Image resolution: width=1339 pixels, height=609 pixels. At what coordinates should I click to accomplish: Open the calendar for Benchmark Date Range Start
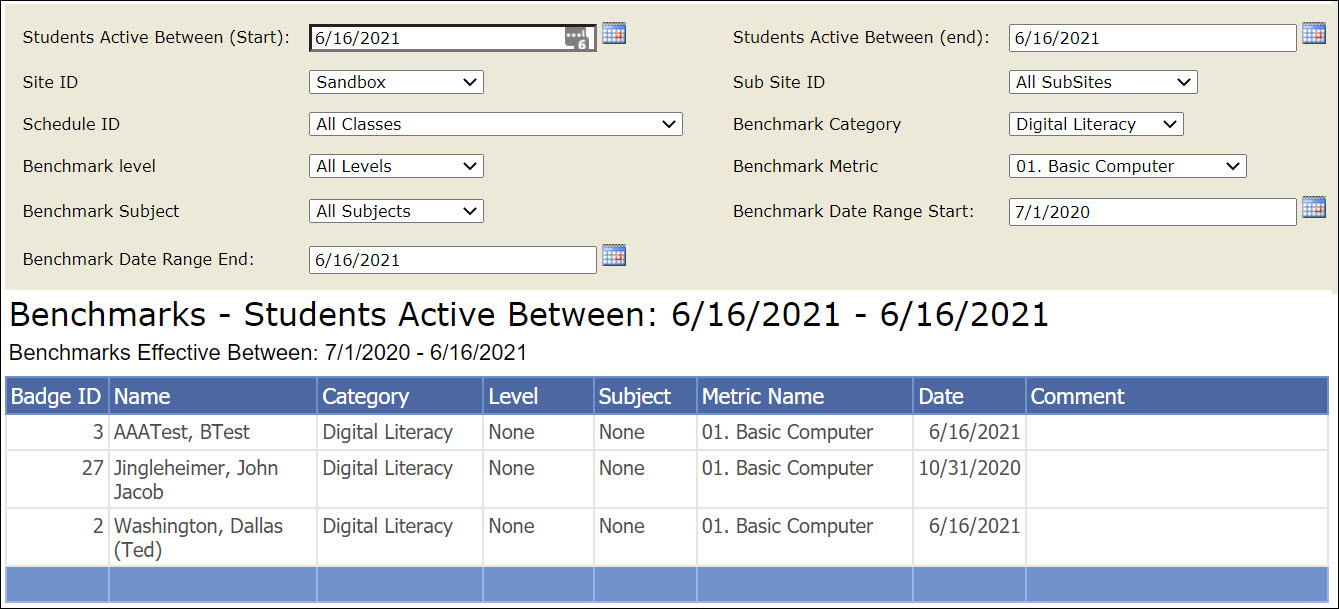(1313, 207)
